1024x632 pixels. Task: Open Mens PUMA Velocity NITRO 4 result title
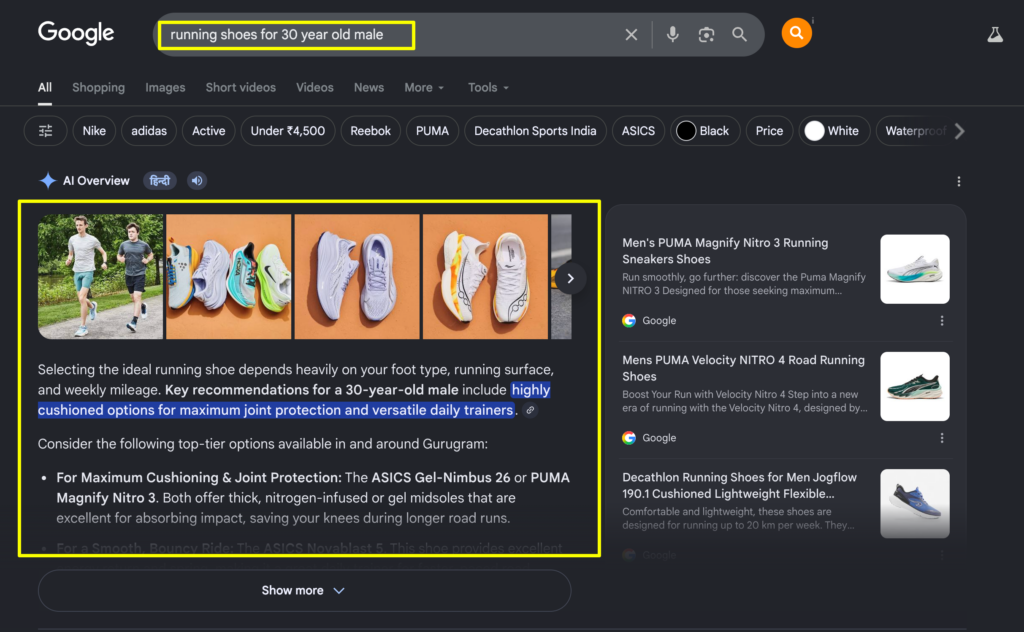743,368
